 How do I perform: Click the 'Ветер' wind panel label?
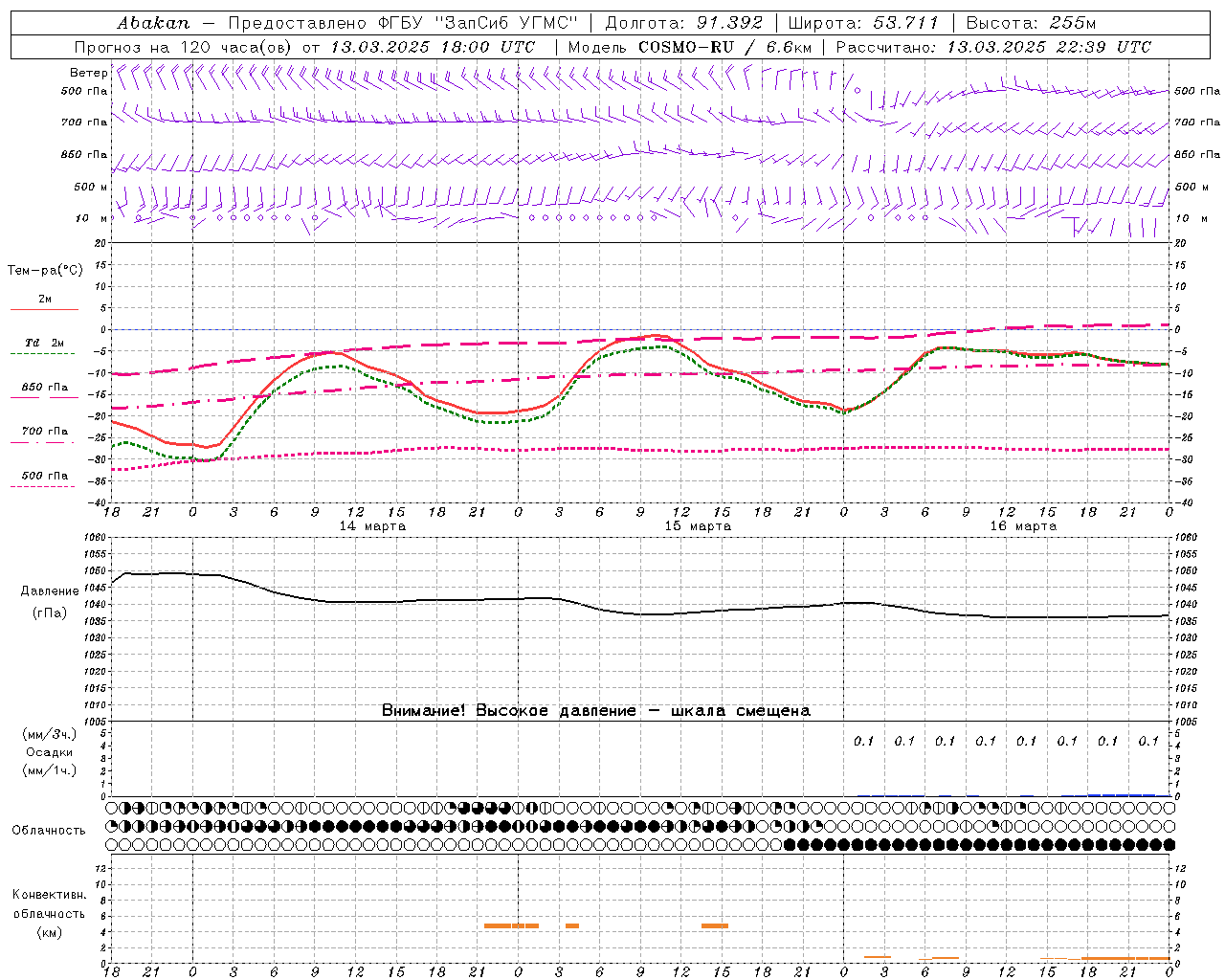89,73
